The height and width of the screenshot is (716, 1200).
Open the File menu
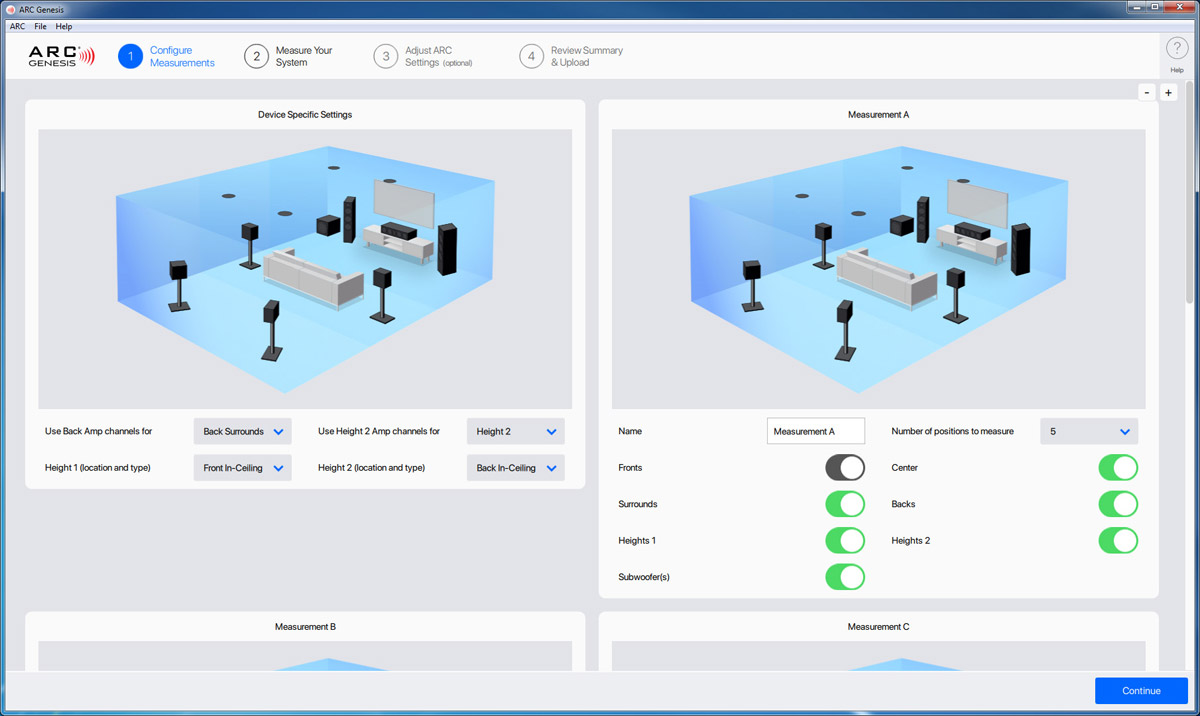pos(41,27)
